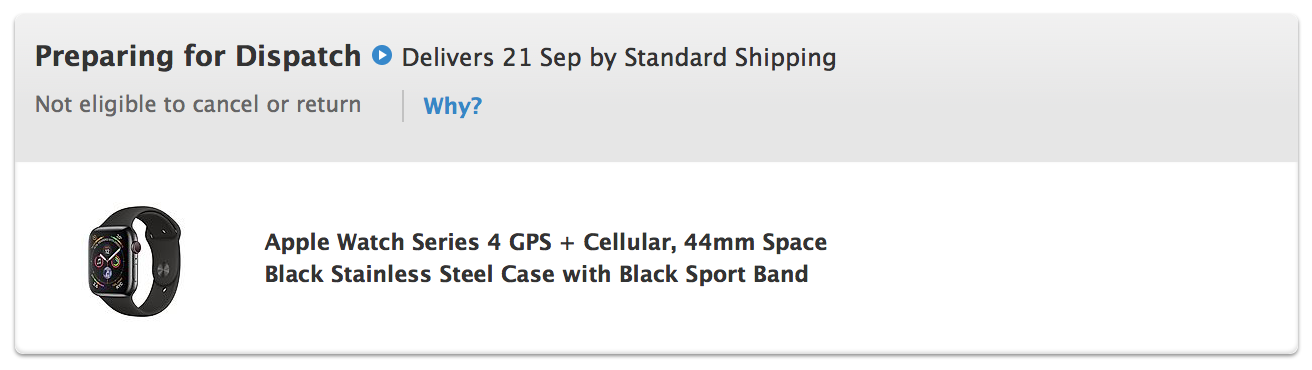Select the 'Preparing for Dispatch' status heading
Image resolution: width=1312 pixels, height=370 pixels.
coord(198,57)
